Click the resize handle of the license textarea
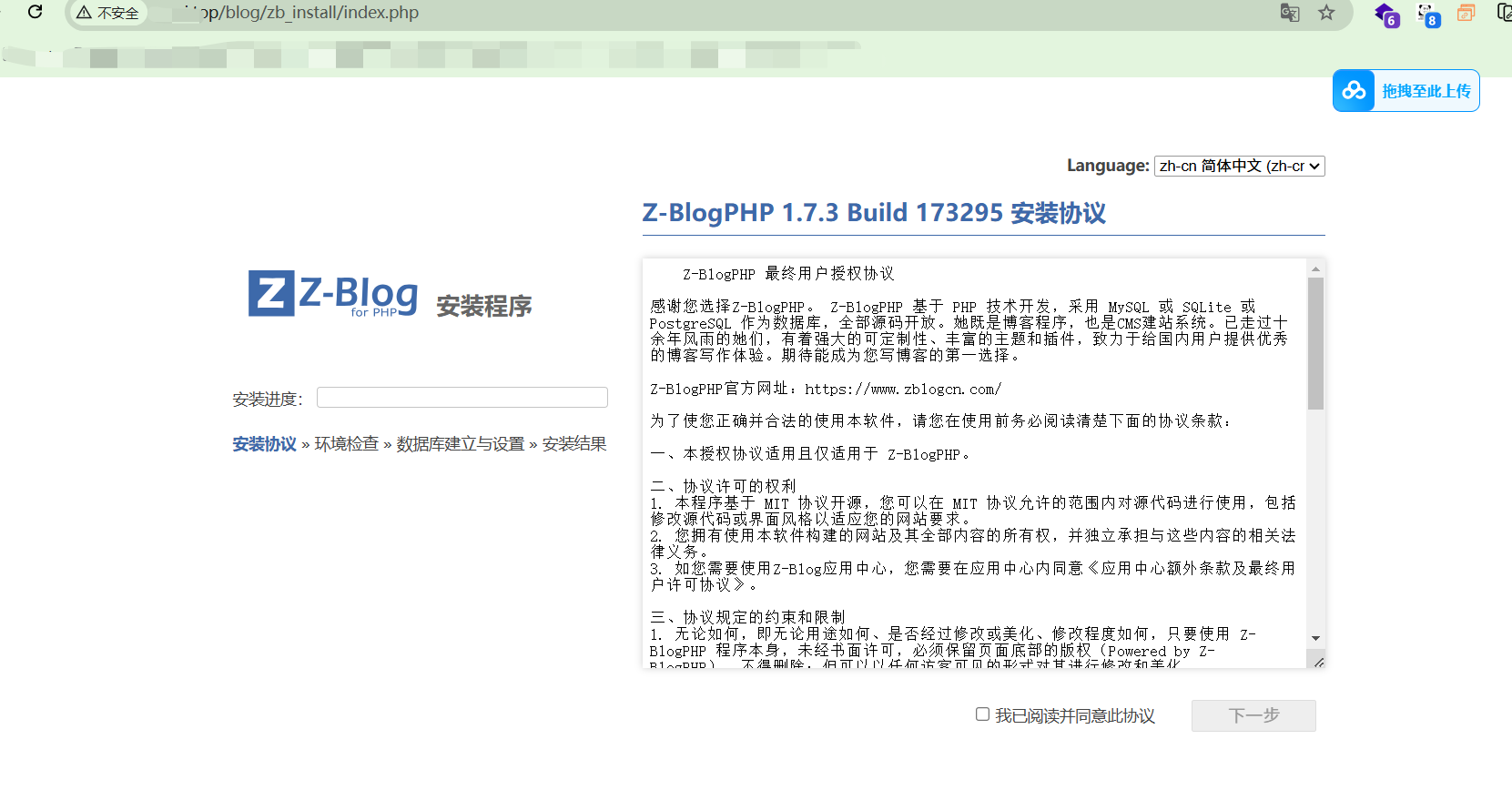Image resolution: width=1512 pixels, height=790 pixels. 1318,662
